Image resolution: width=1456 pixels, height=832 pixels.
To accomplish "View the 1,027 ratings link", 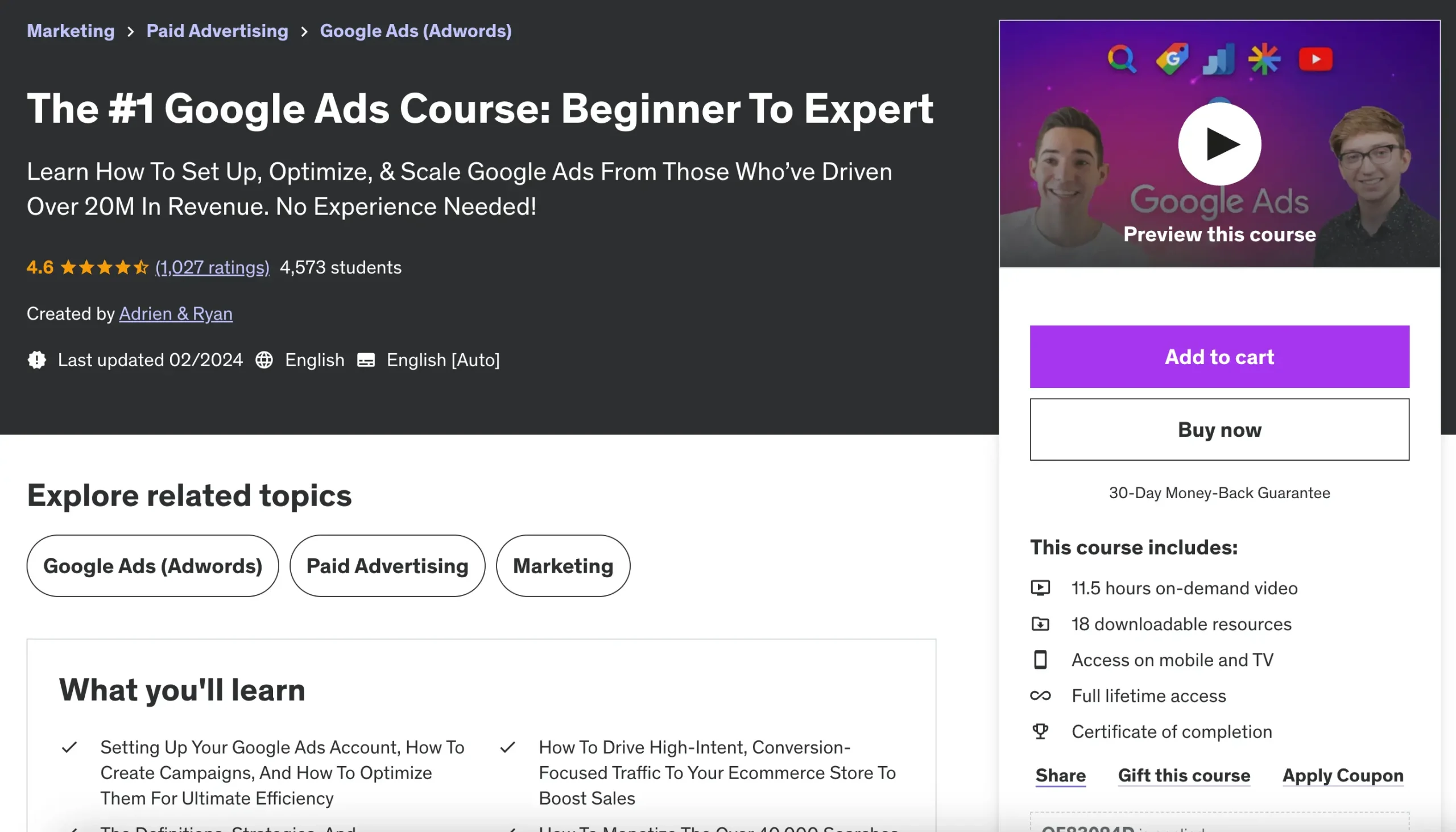I will click(x=212, y=267).
